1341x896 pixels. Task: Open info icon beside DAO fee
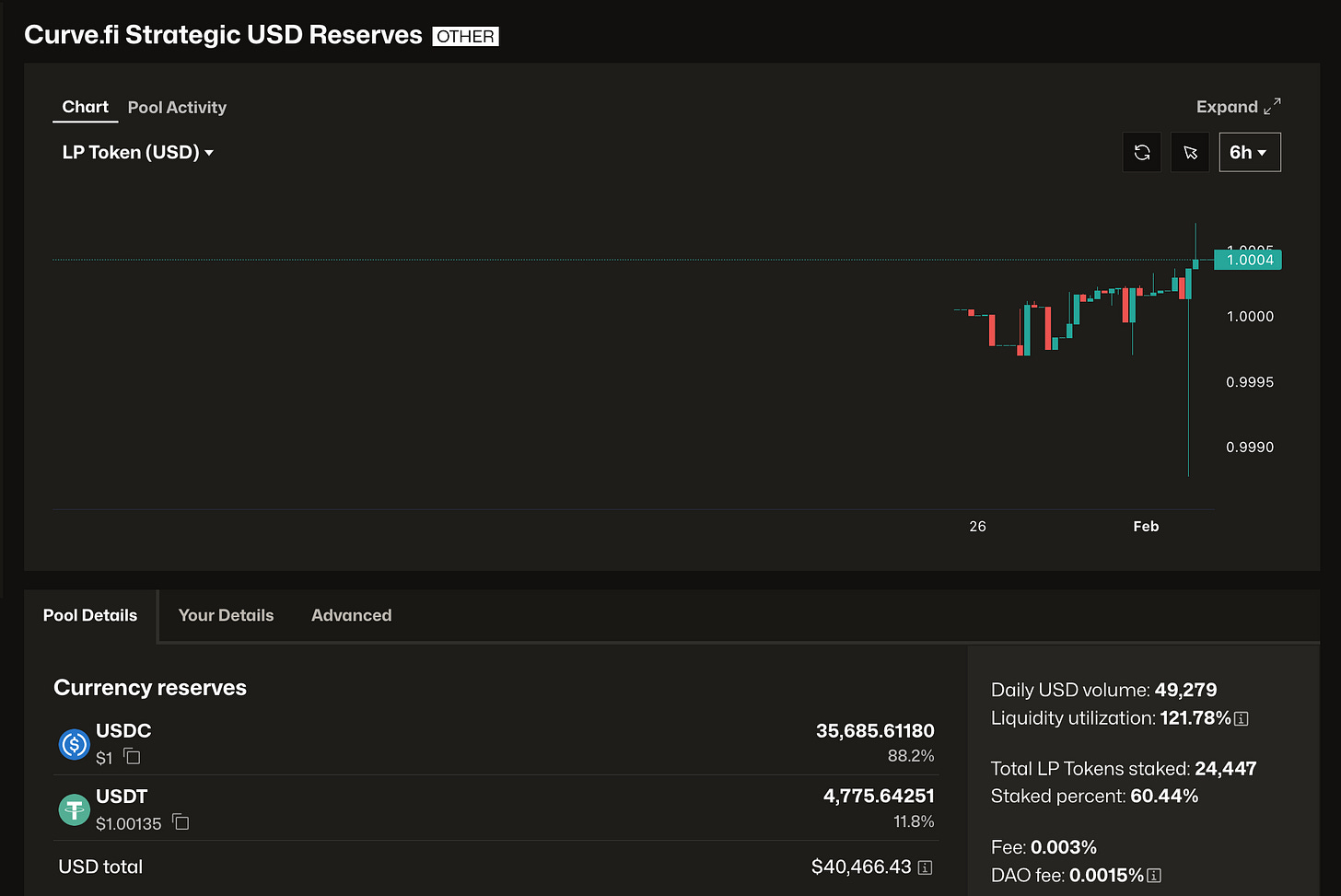click(1154, 876)
